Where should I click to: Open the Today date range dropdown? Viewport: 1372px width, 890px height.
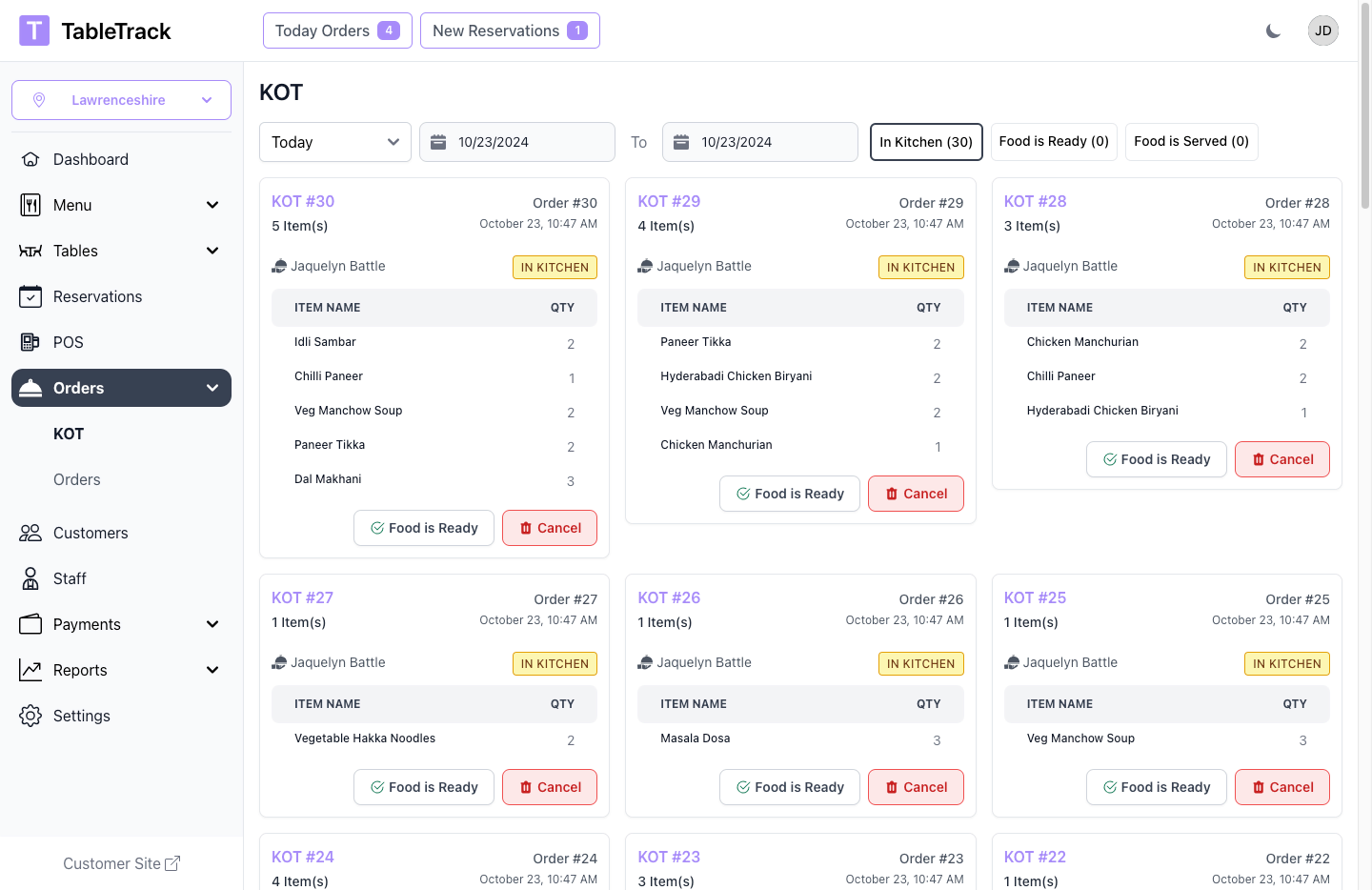[334, 142]
